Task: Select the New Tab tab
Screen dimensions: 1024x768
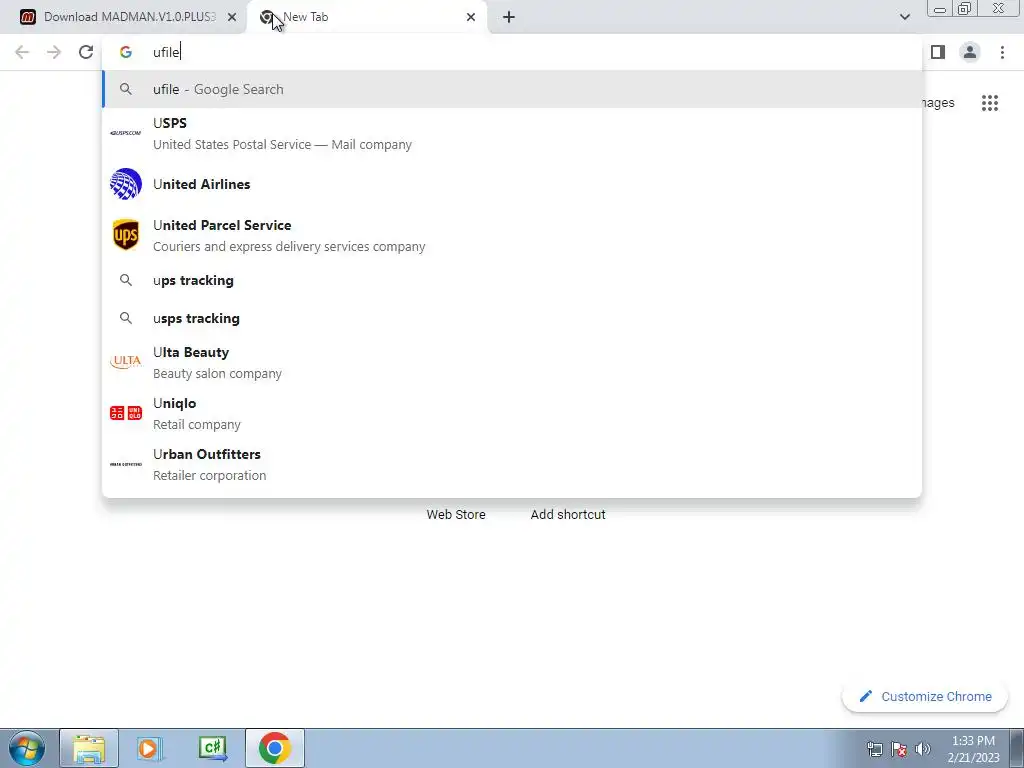Action: coord(366,17)
